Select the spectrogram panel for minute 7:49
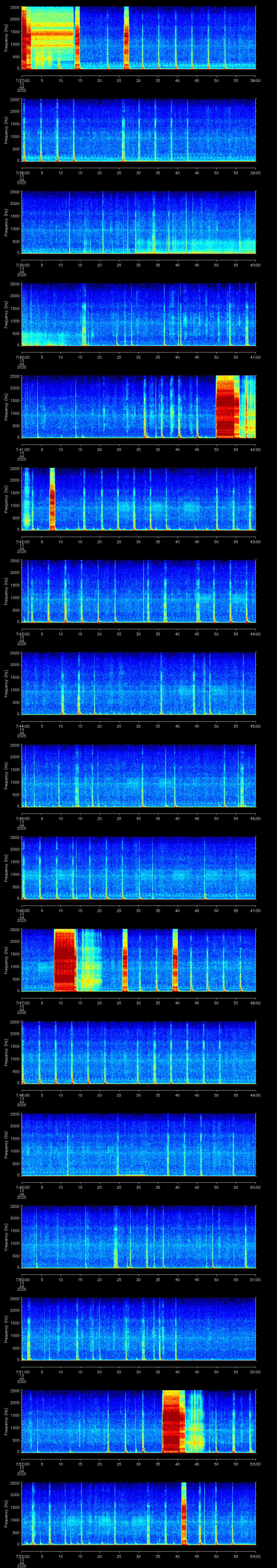 pos(138,1145)
